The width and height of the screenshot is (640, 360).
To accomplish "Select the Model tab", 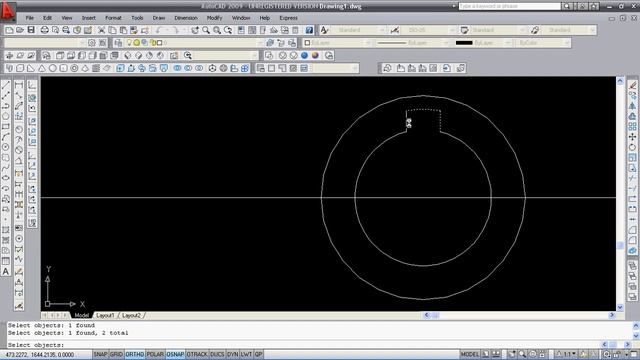I will pos(81,316).
